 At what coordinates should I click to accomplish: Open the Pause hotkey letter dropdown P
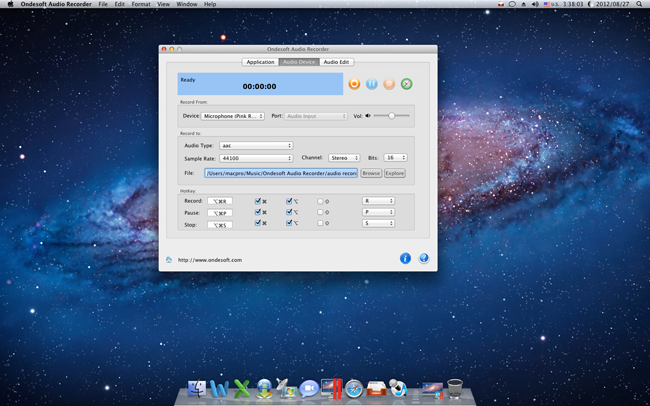(x=378, y=212)
